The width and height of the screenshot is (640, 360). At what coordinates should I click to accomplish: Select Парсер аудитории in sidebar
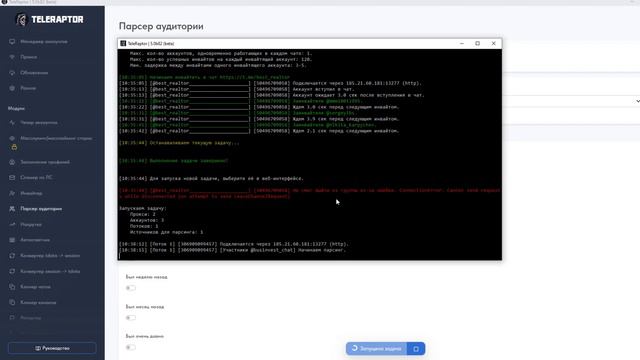[41, 209]
